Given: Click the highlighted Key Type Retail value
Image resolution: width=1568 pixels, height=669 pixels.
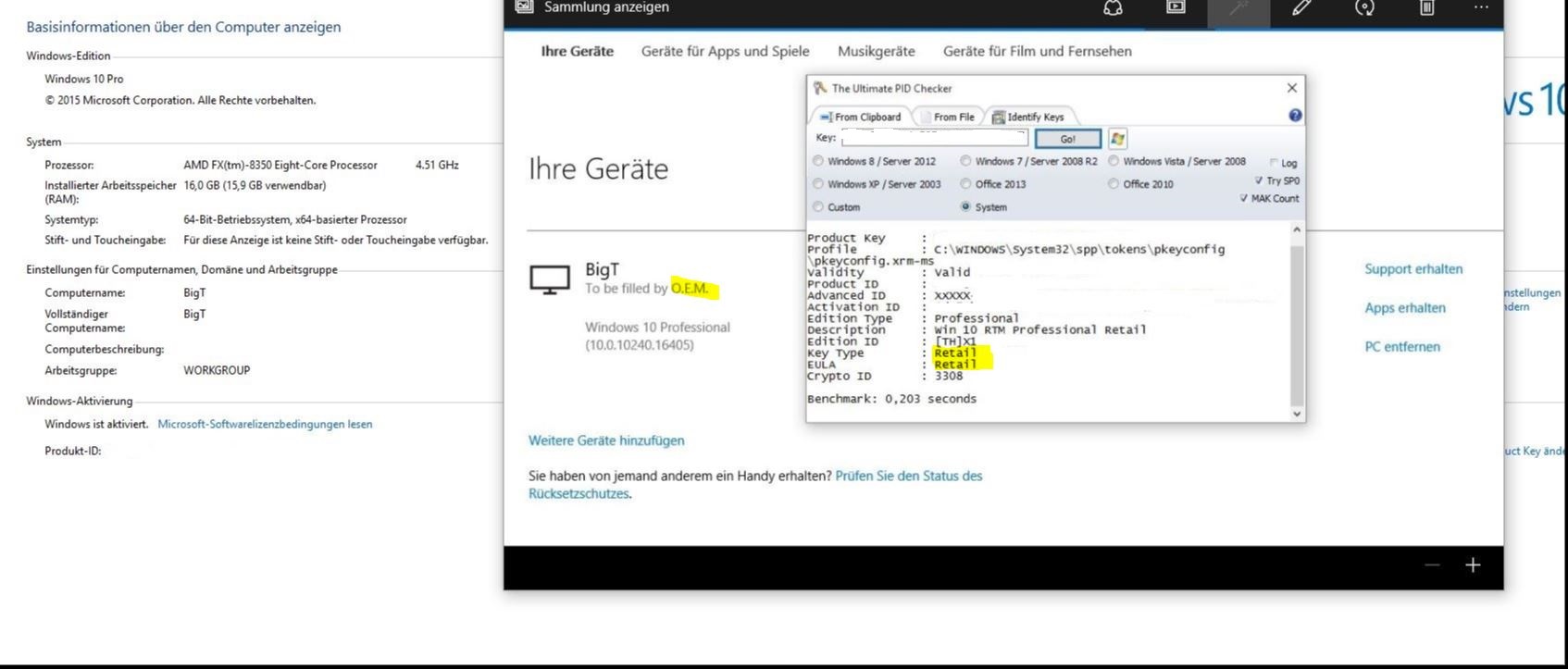Looking at the screenshot, I should pyautogui.click(x=955, y=353).
